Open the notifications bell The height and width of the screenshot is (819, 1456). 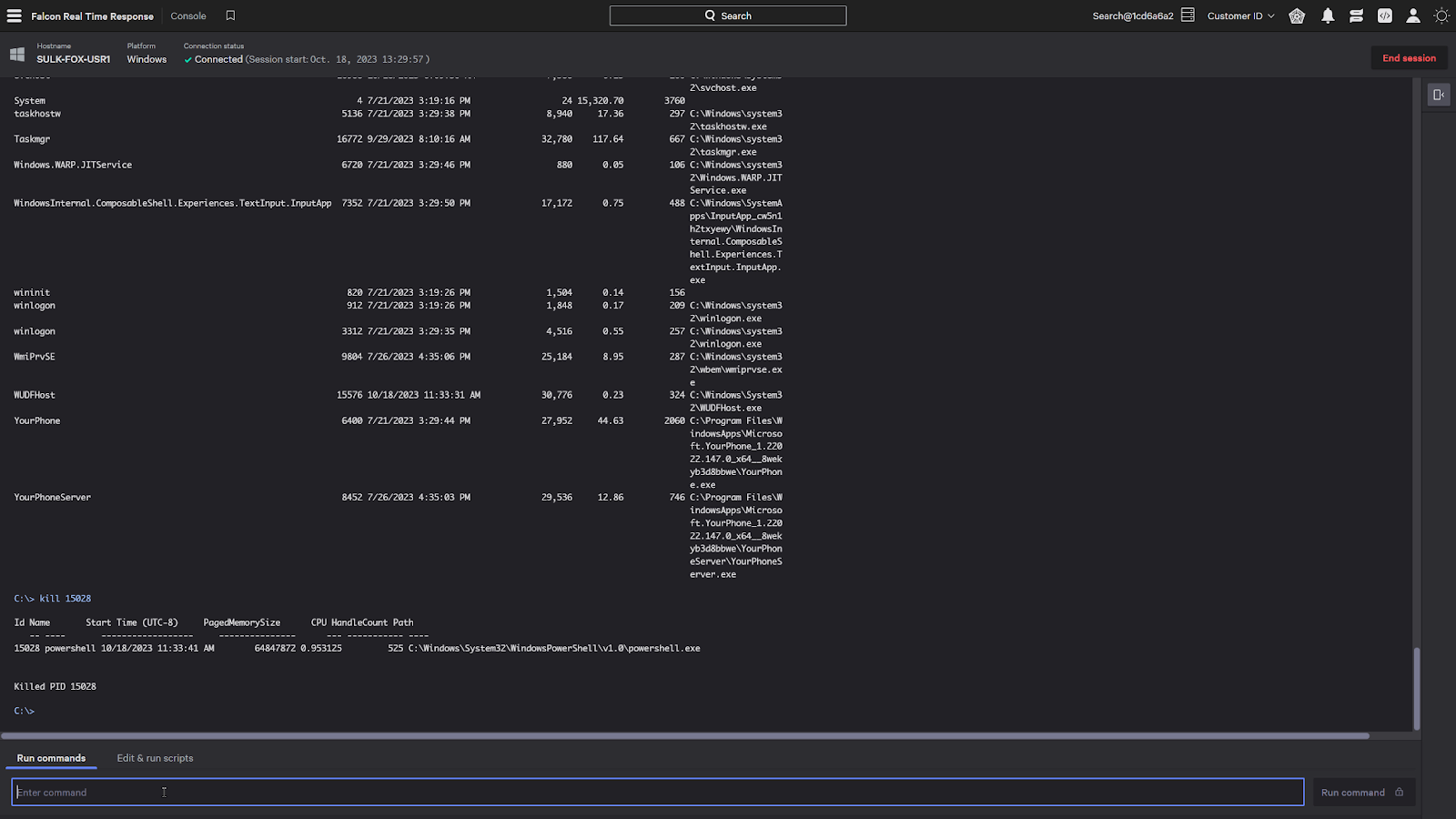[1328, 15]
